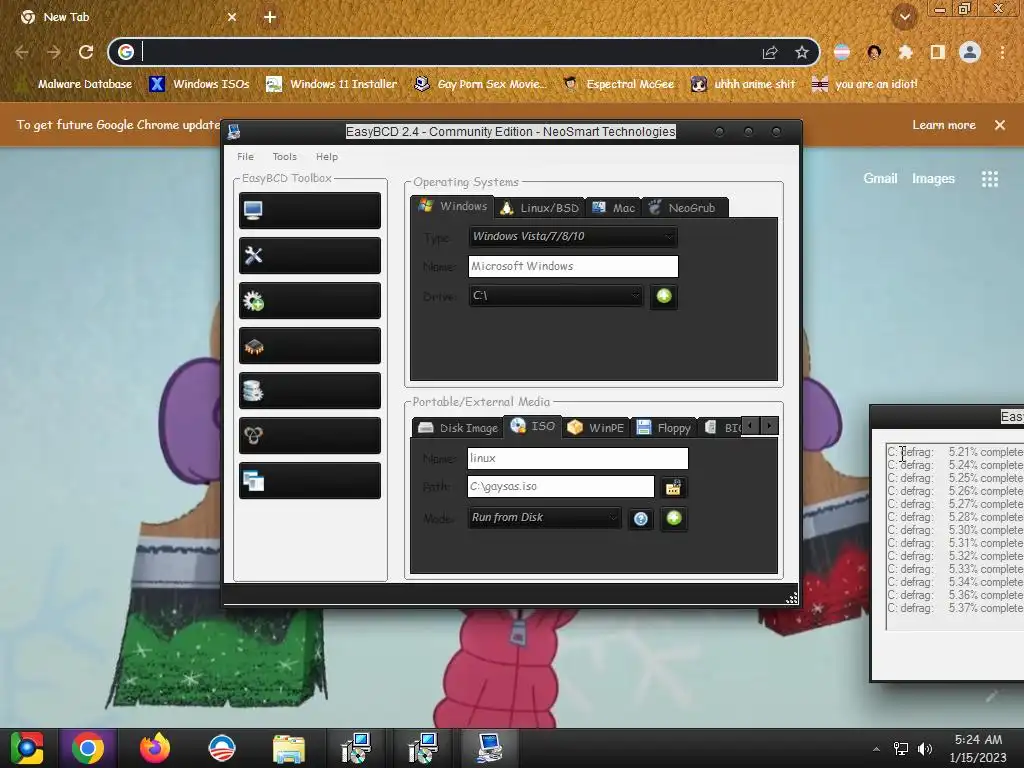Open Drive dropdown showing C:\
This screenshot has height=768, width=1024.
pyautogui.click(x=555, y=296)
